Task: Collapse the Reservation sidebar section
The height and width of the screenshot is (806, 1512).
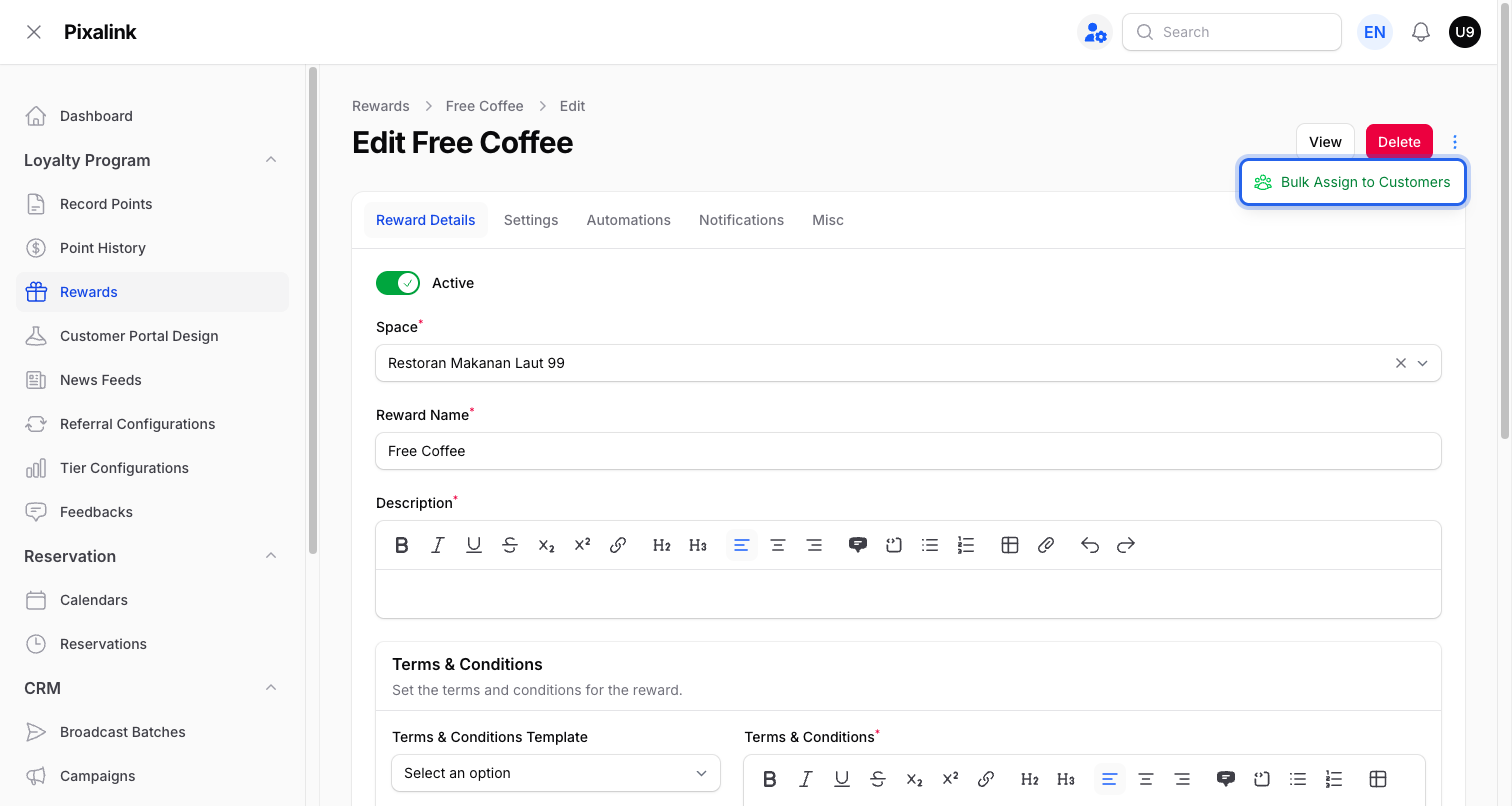Action: (x=271, y=556)
